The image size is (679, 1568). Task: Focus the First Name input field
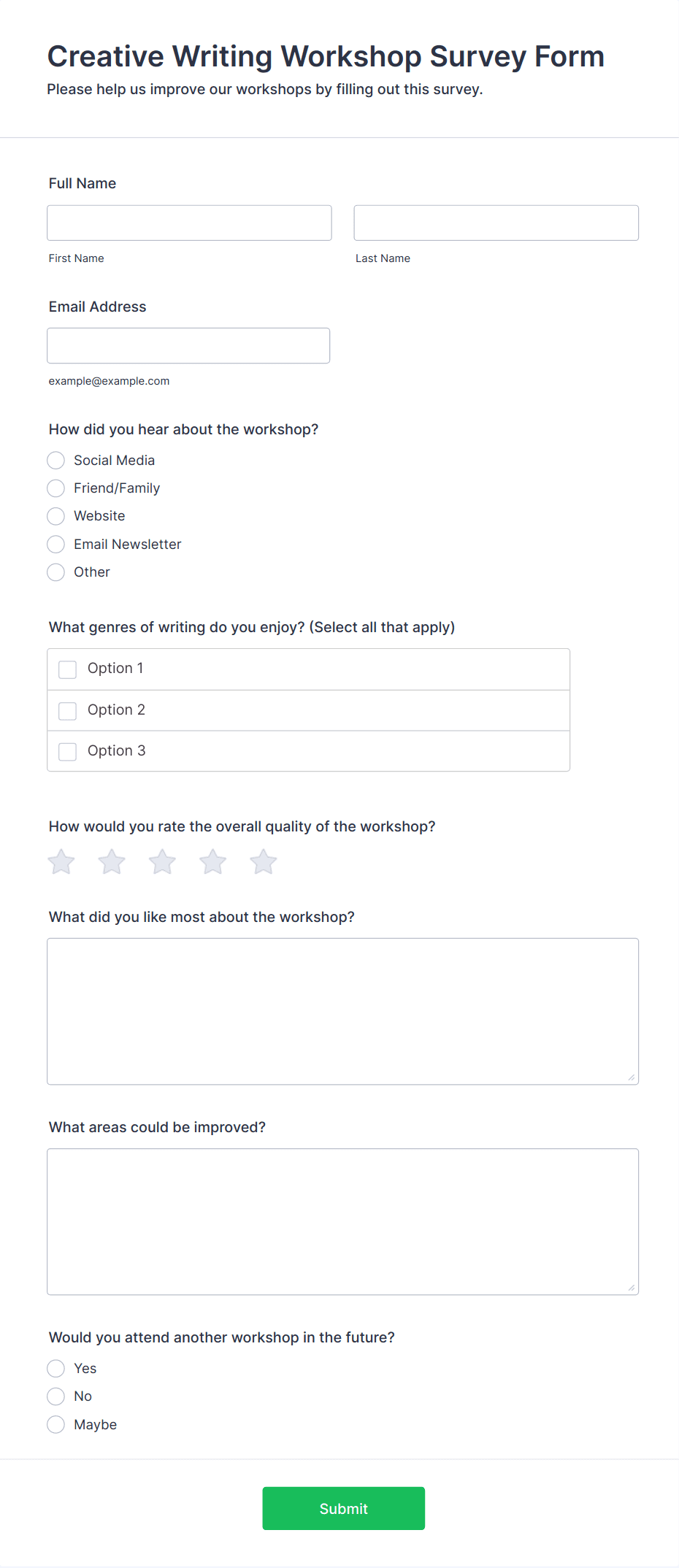[x=189, y=223]
